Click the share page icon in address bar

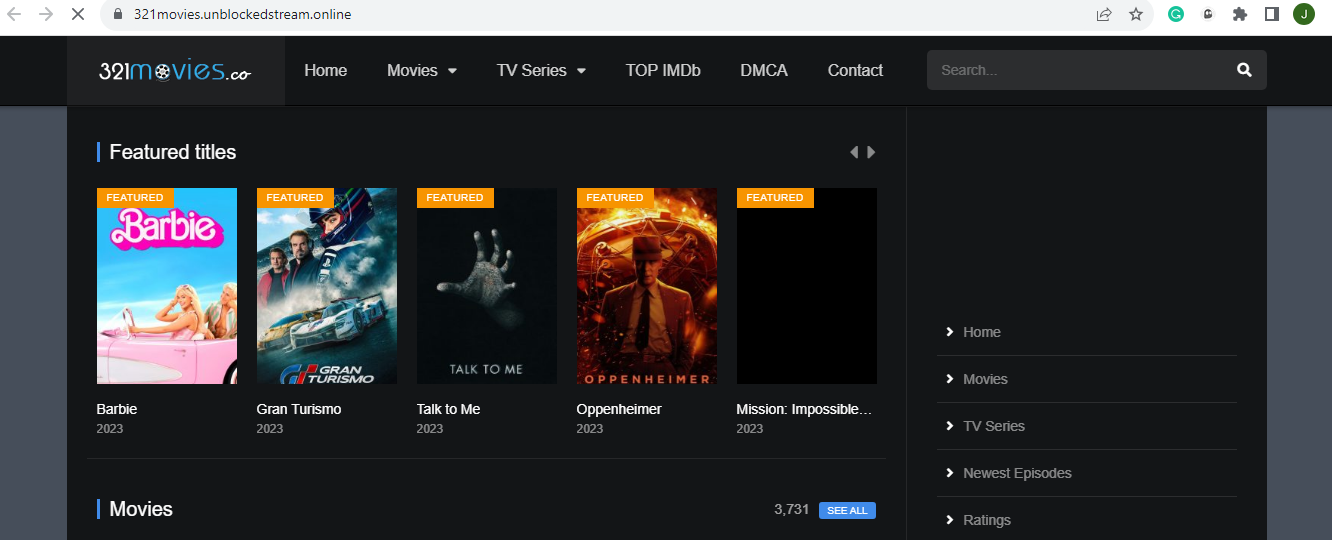tap(1104, 15)
